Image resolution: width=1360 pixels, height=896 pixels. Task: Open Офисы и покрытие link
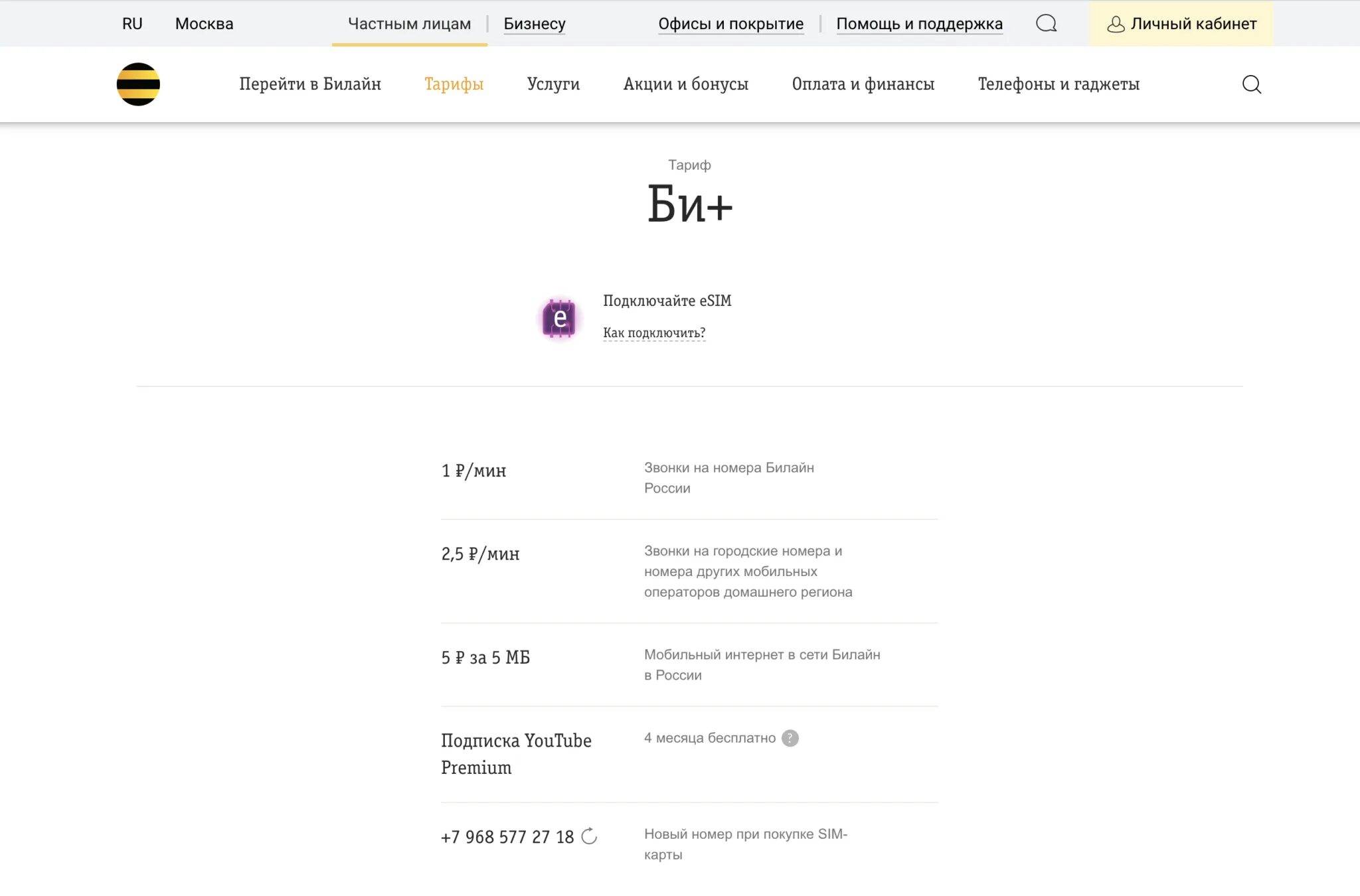(730, 24)
